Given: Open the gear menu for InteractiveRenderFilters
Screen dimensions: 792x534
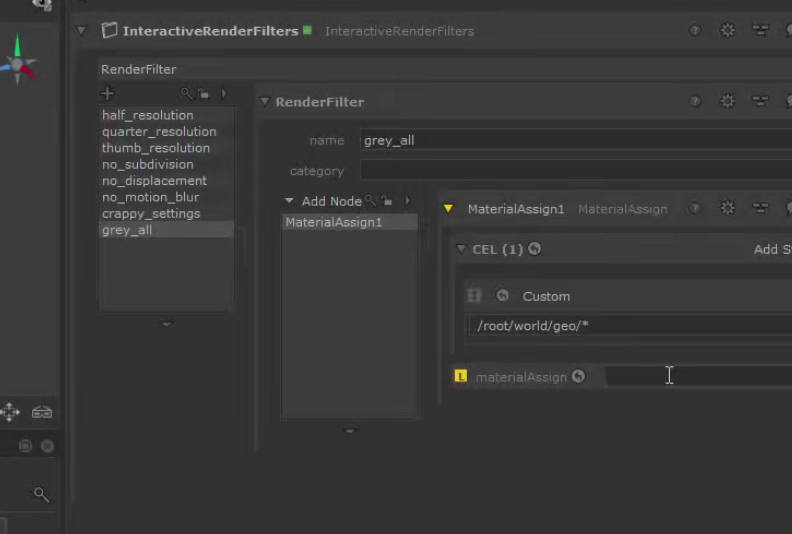Looking at the screenshot, I should [727, 31].
